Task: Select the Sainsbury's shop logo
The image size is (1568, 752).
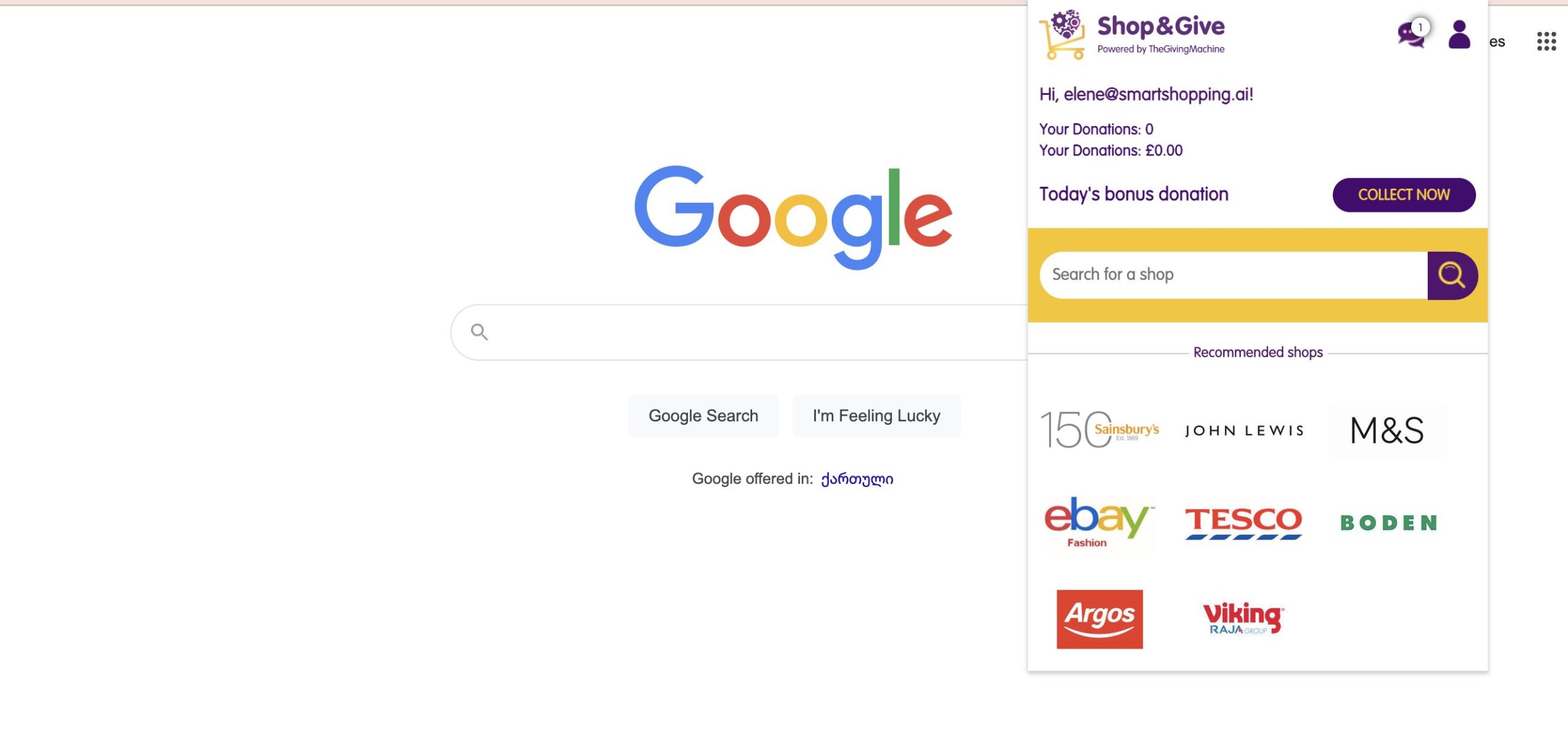Action: (x=1100, y=430)
